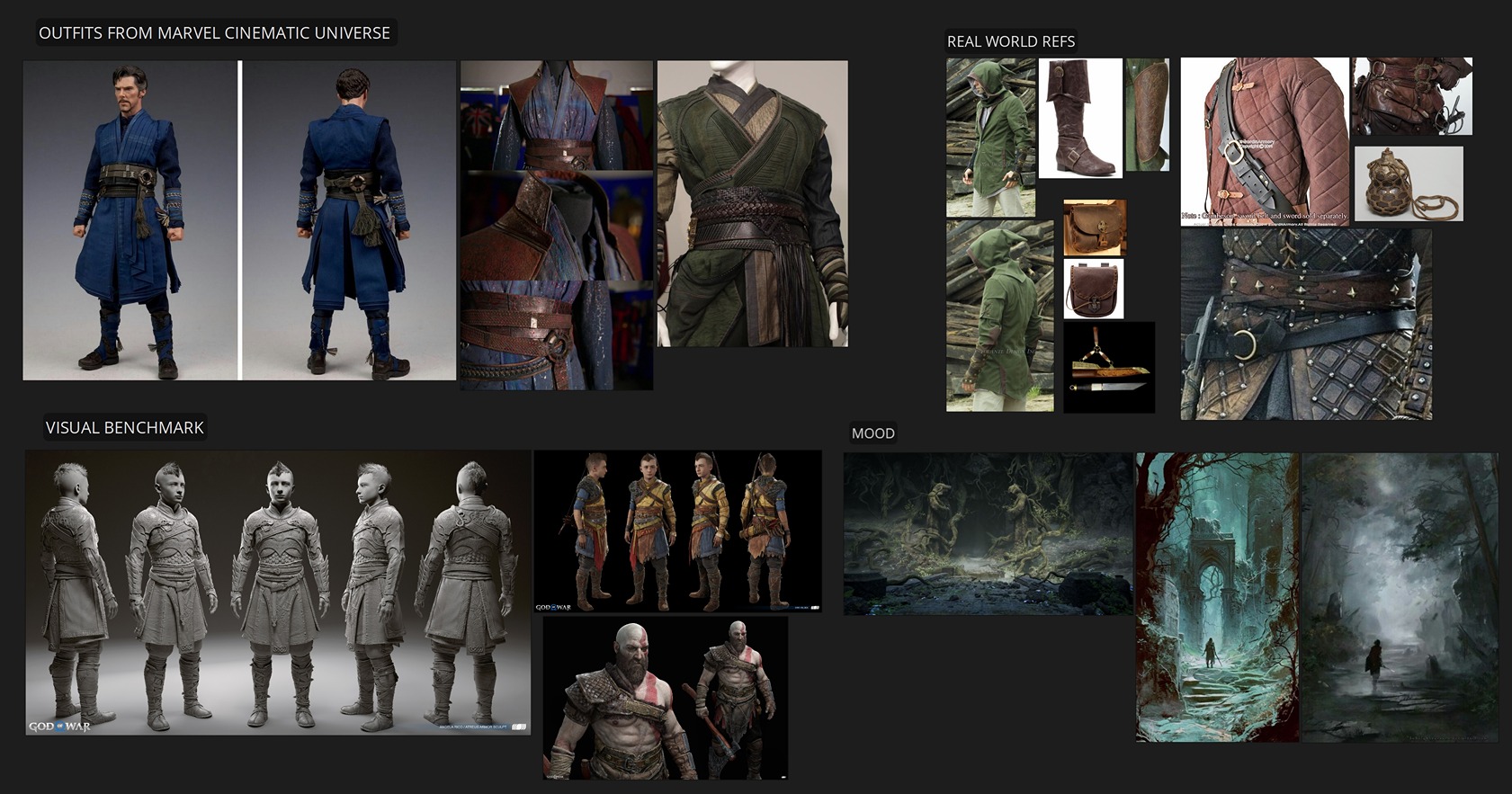Select the "MOOD" label
1512x794 pixels.
873,433
